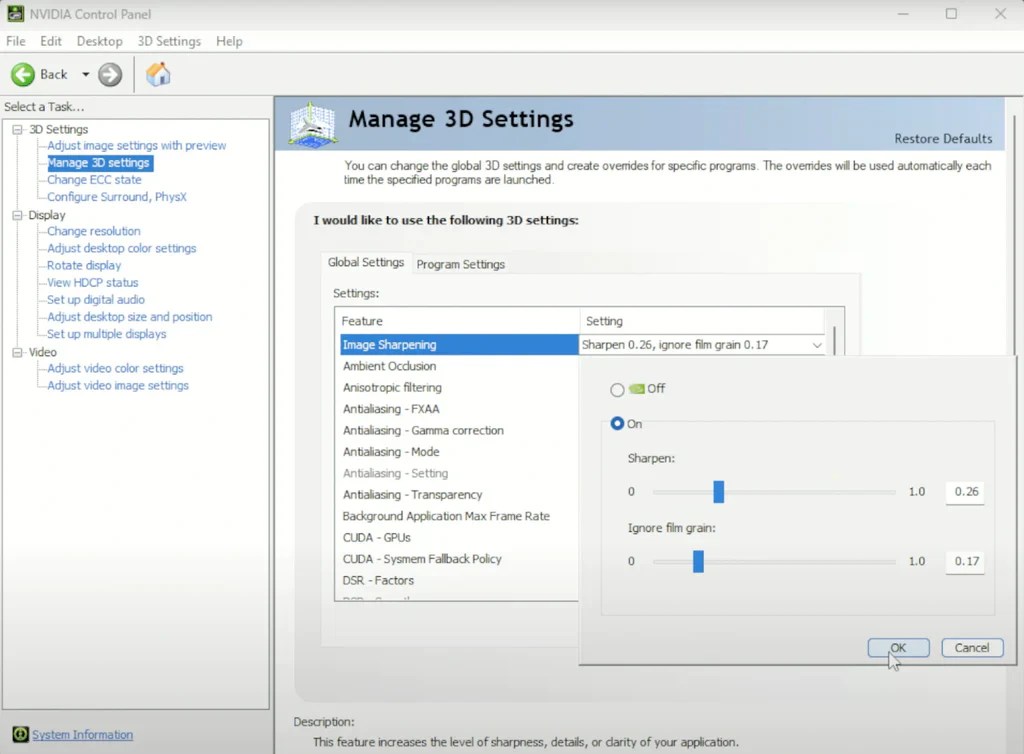Click the OK button
The width and height of the screenshot is (1024, 754).
coord(897,647)
